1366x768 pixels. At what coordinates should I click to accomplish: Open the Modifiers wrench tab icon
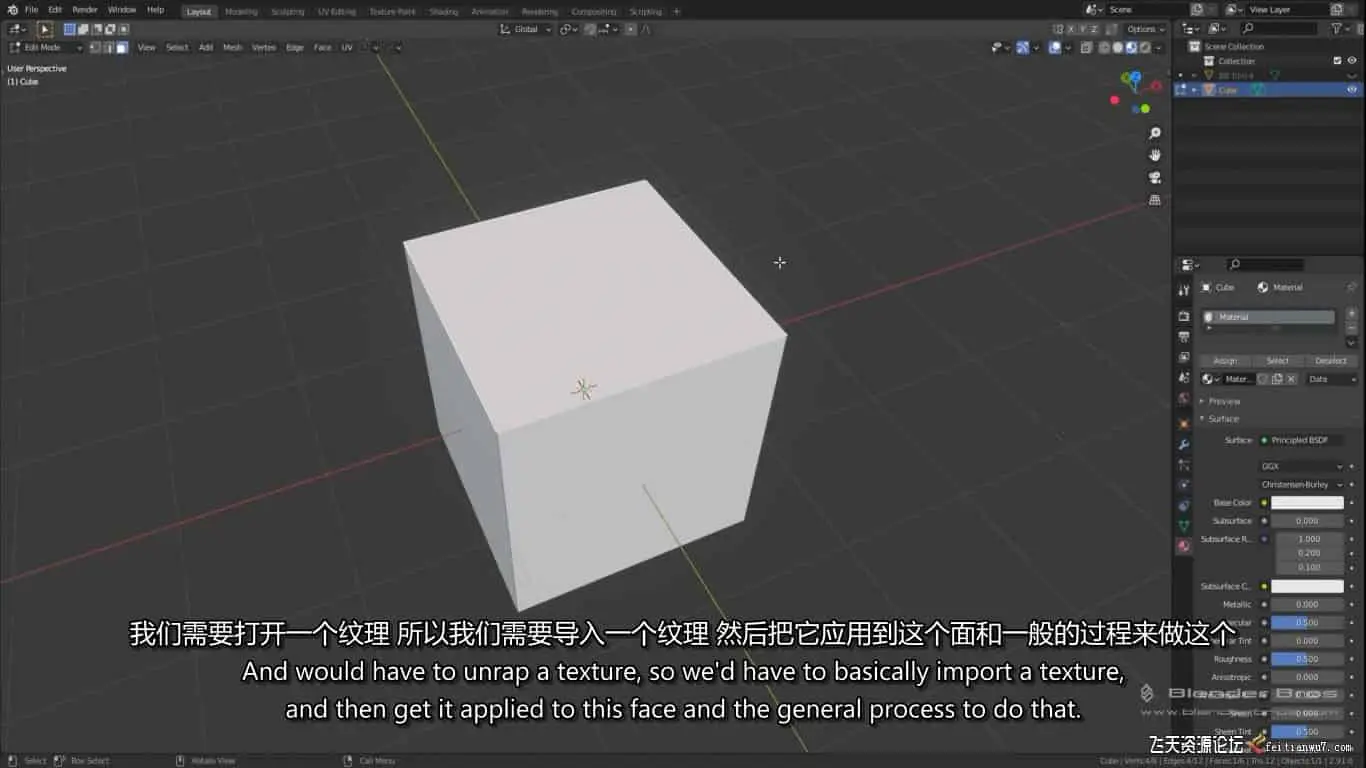(x=1184, y=445)
